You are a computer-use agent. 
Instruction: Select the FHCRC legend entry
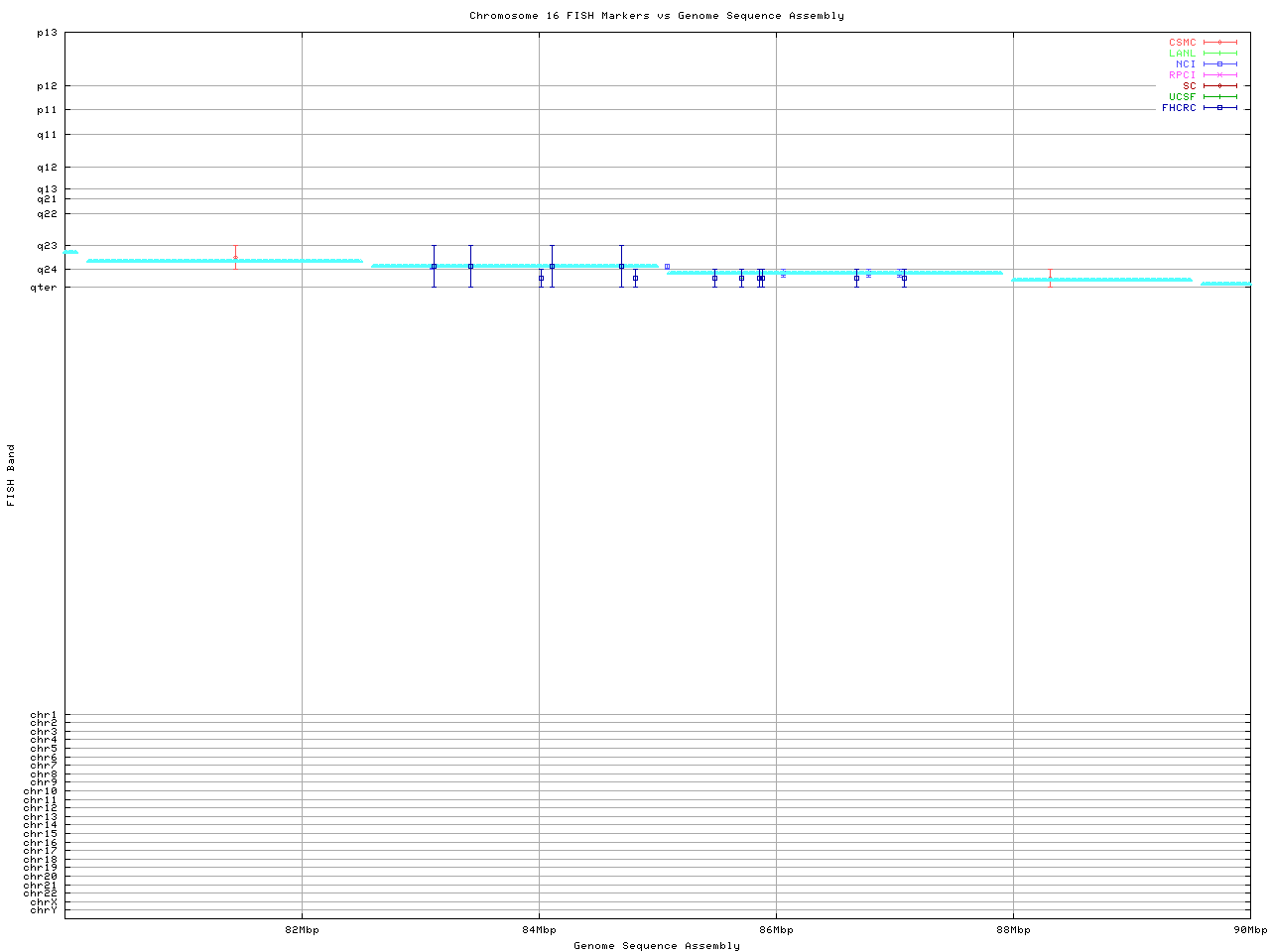pos(1200,107)
